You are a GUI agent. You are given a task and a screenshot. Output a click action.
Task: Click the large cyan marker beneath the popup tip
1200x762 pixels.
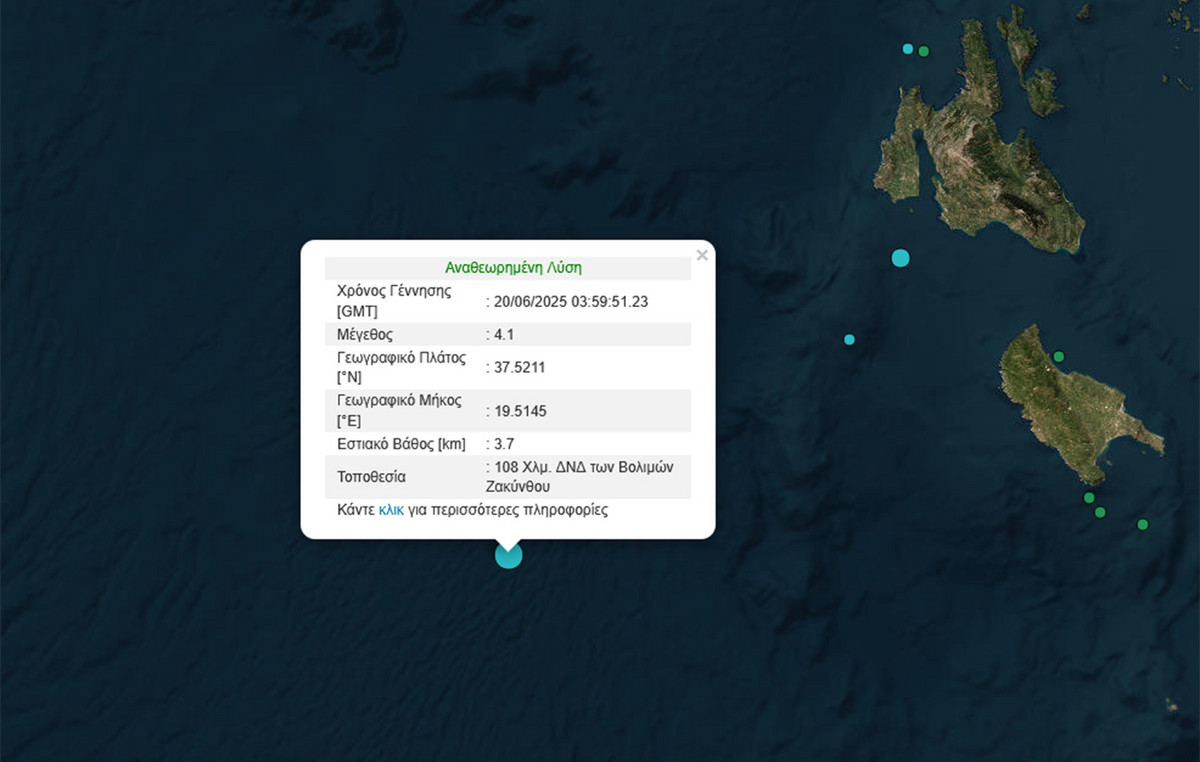[x=509, y=556]
